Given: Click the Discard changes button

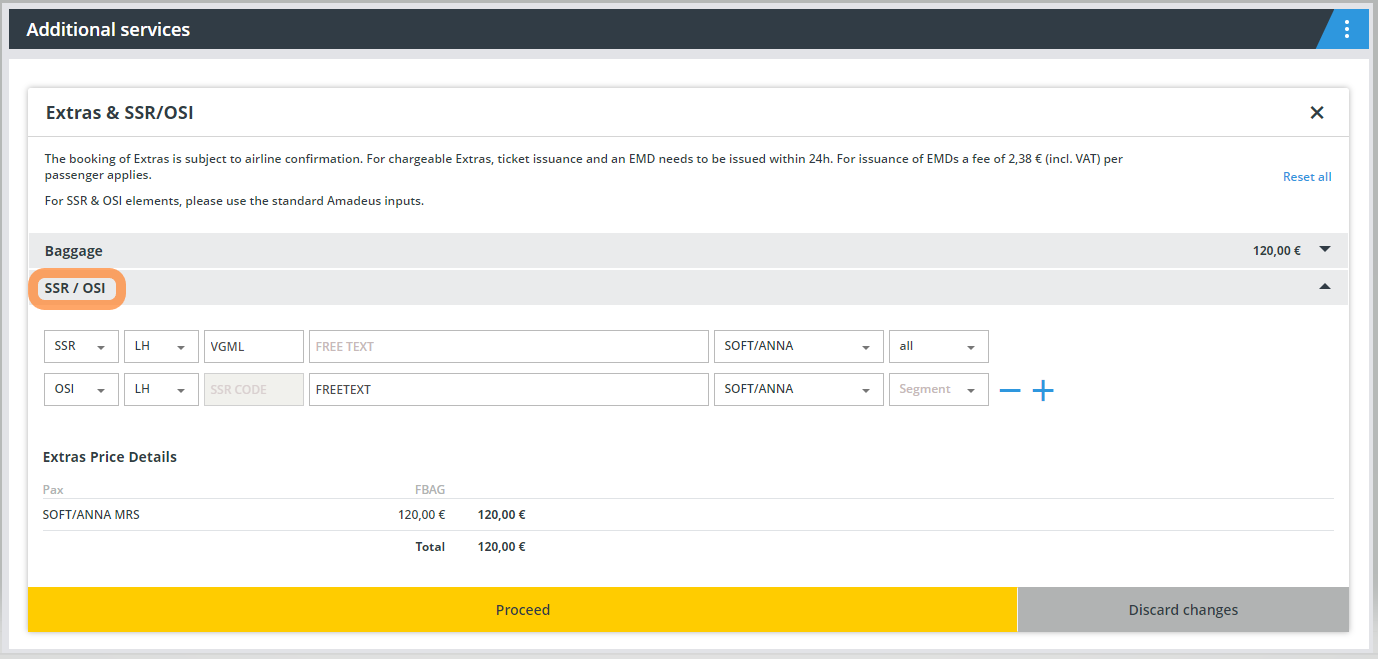Looking at the screenshot, I should click(x=1183, y=610).
